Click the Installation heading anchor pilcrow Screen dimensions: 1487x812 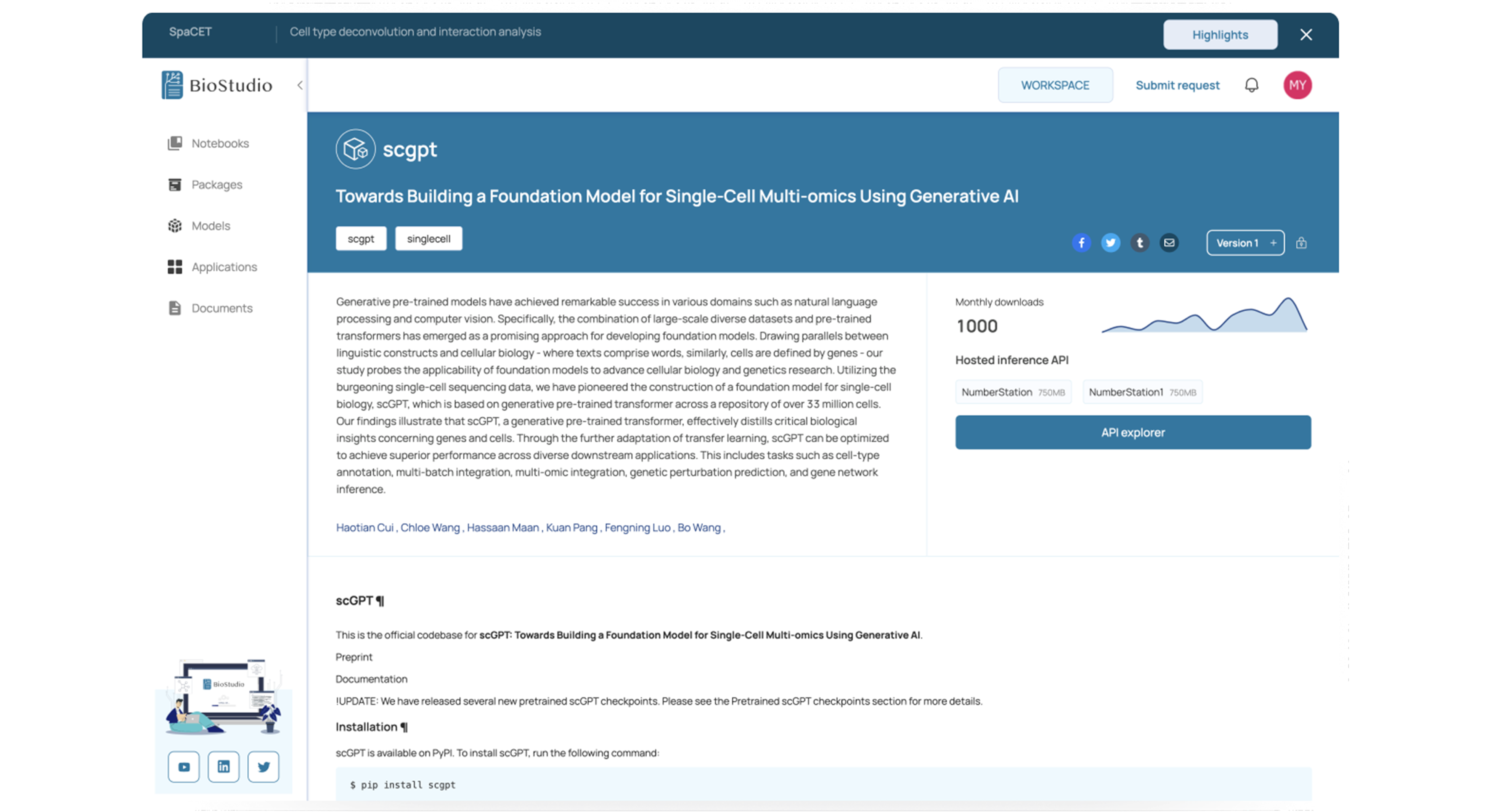click(x=404, y=727)
